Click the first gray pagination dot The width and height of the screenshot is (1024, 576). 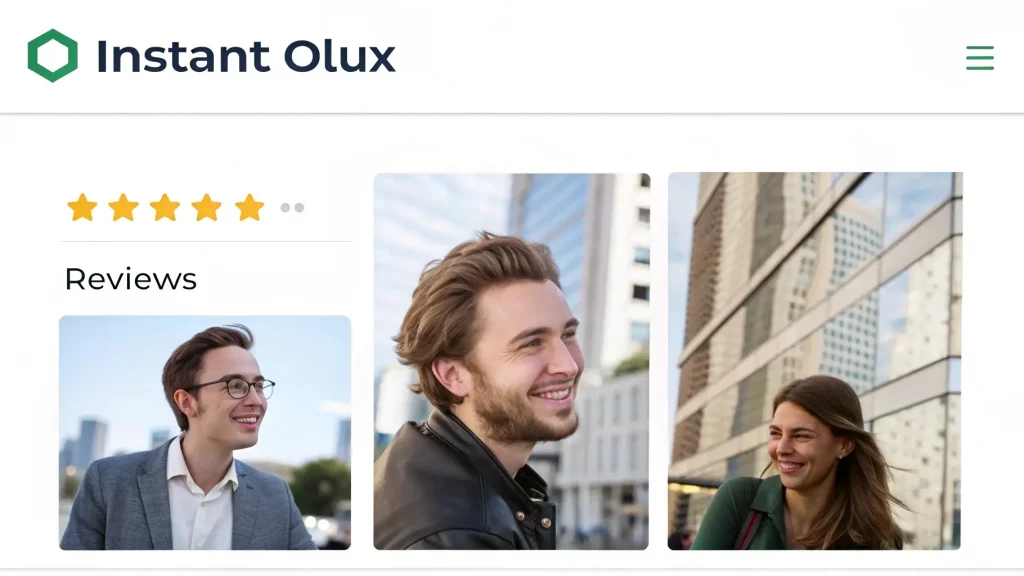pyautogui.click(x=285, y=208)
